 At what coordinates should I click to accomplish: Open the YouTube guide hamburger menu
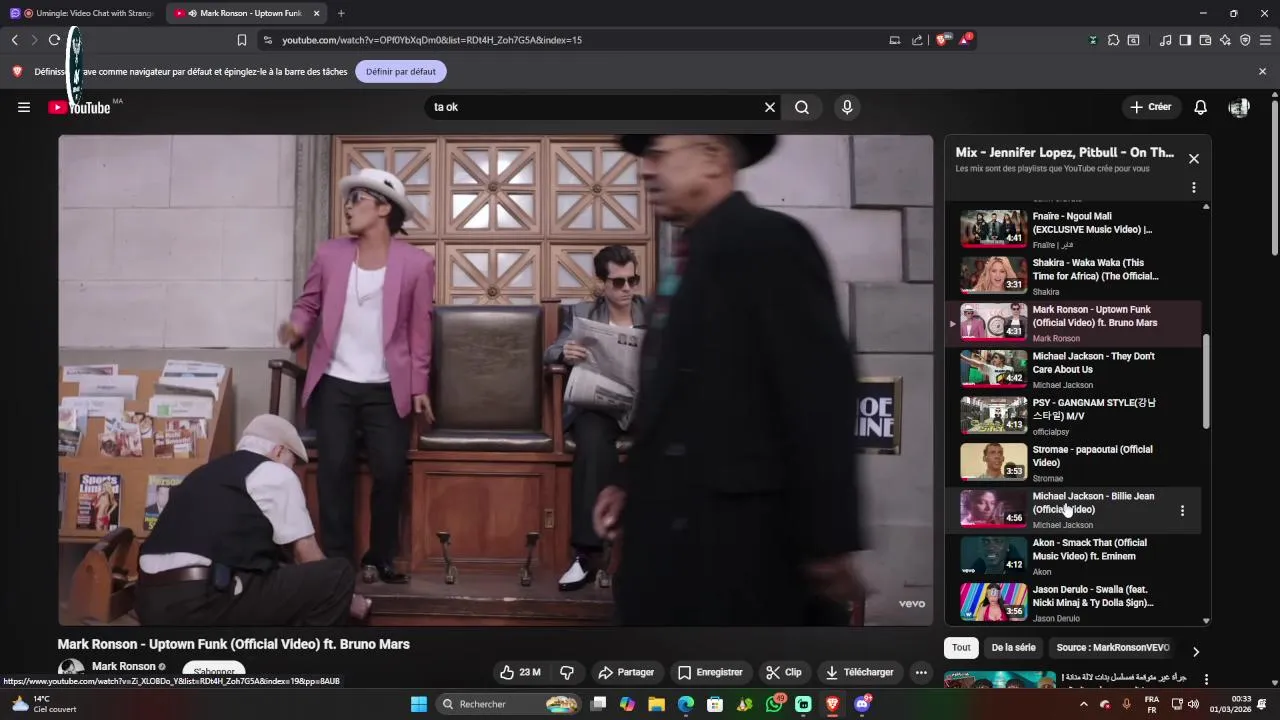tap(24, 107)
